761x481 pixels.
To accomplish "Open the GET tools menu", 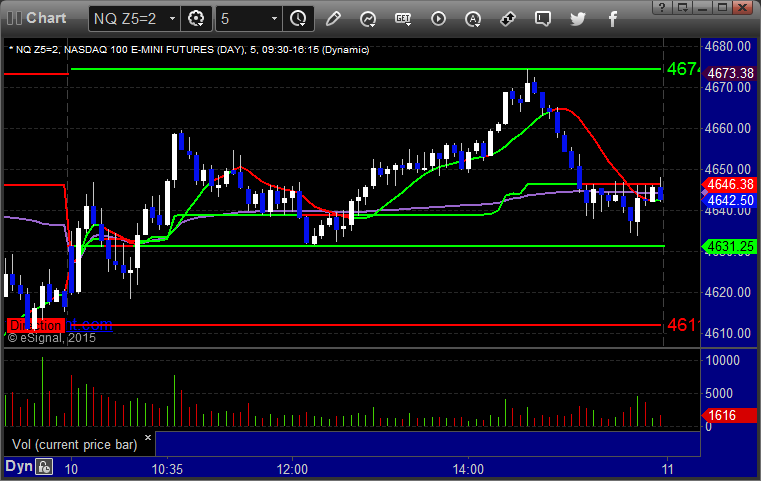I will (403, 19).
